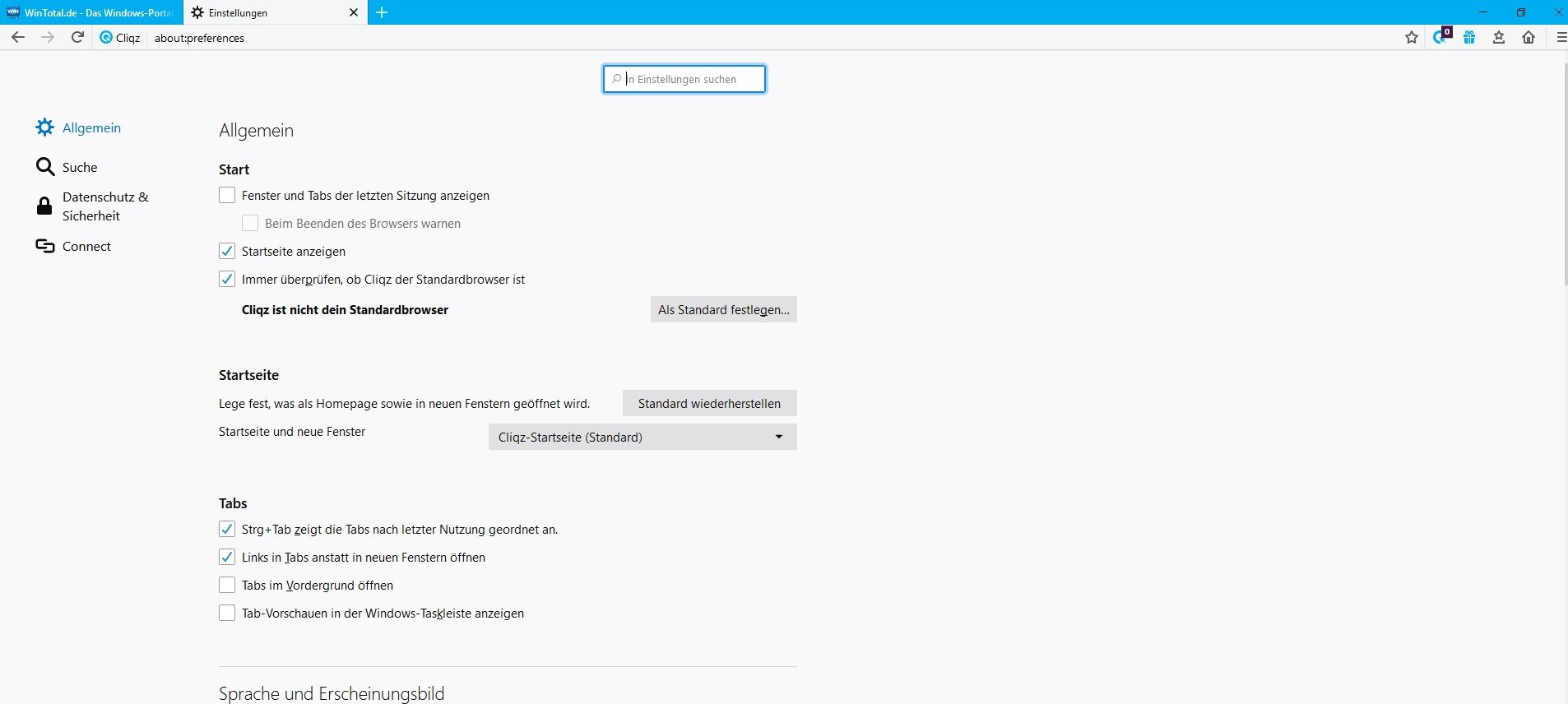Screen dimensions: 1568x704
Task: Click the 'Tabs' section heading
Action: (x=233, y=503)
